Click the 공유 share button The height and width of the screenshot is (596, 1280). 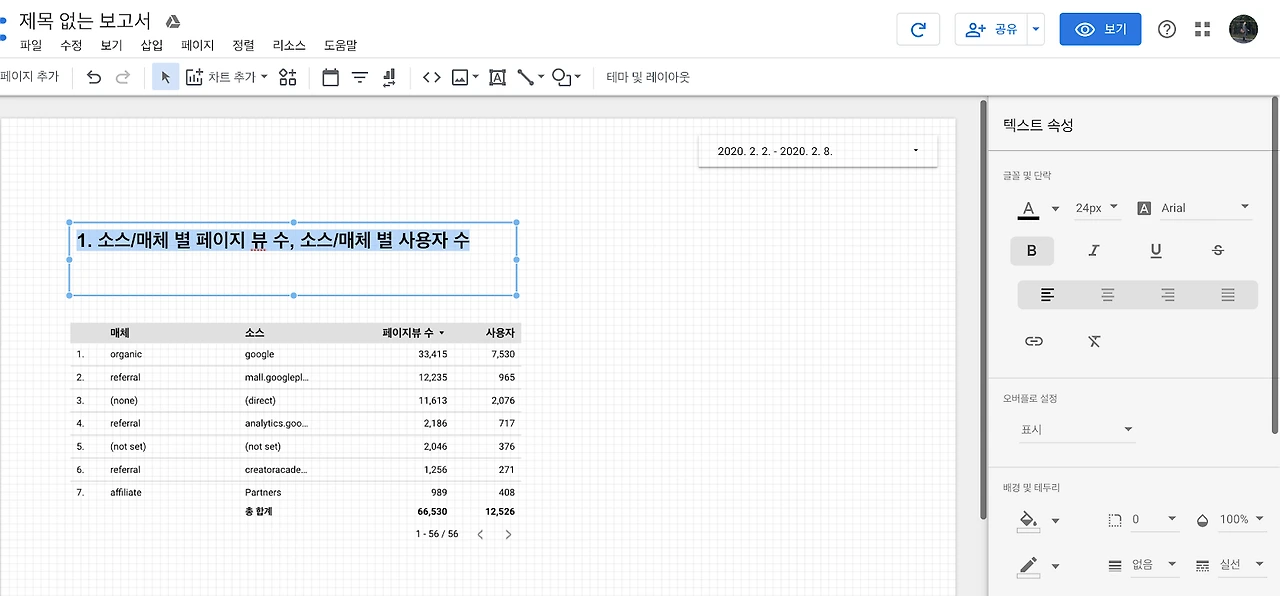coord(990,30)
